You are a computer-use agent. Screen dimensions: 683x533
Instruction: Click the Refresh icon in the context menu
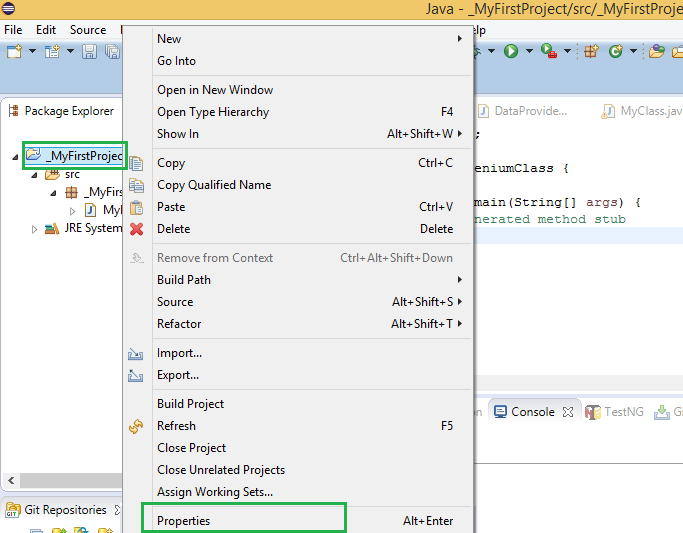(x=137, y=426)
